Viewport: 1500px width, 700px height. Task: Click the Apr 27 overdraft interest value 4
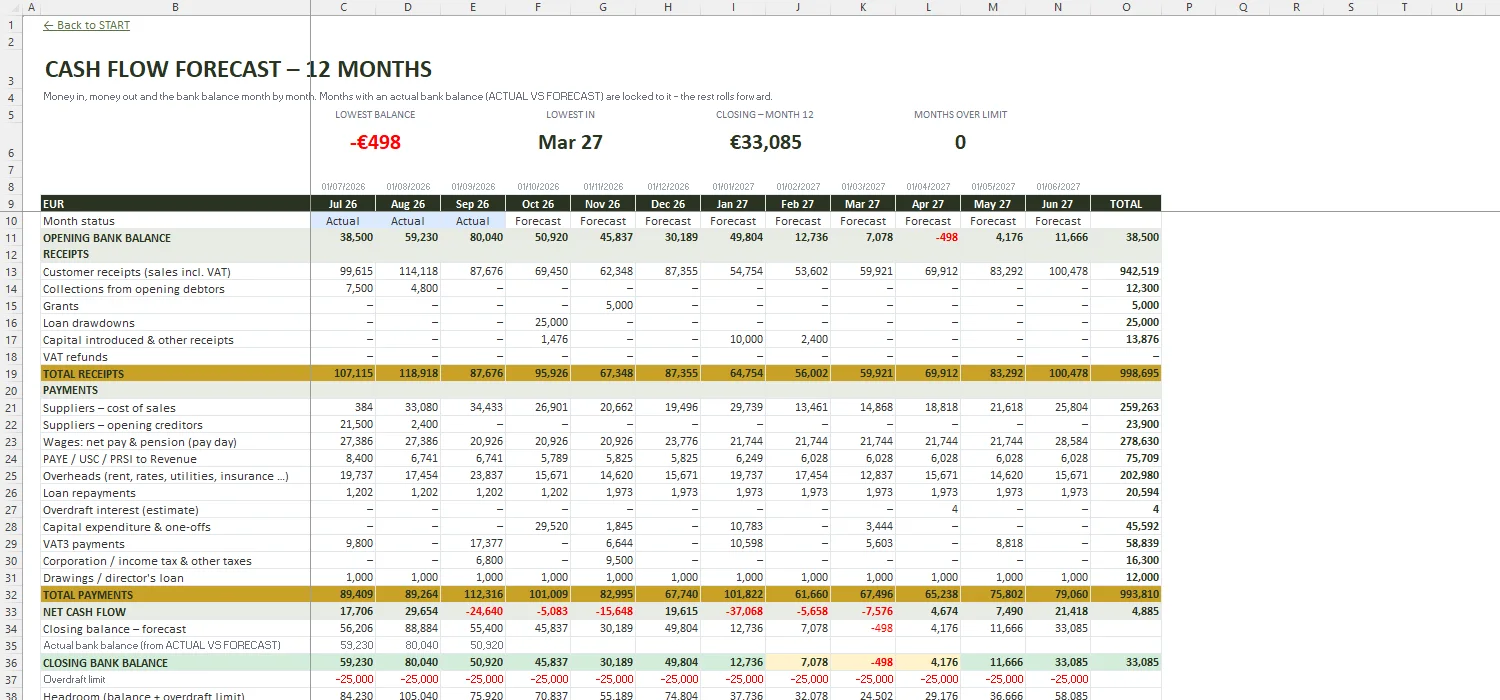point(954,510)
